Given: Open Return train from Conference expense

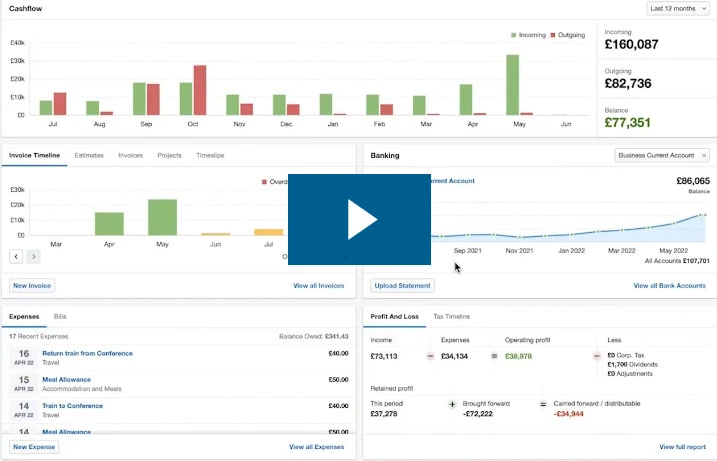Looking at the screenshot, I should pos(87,354).
